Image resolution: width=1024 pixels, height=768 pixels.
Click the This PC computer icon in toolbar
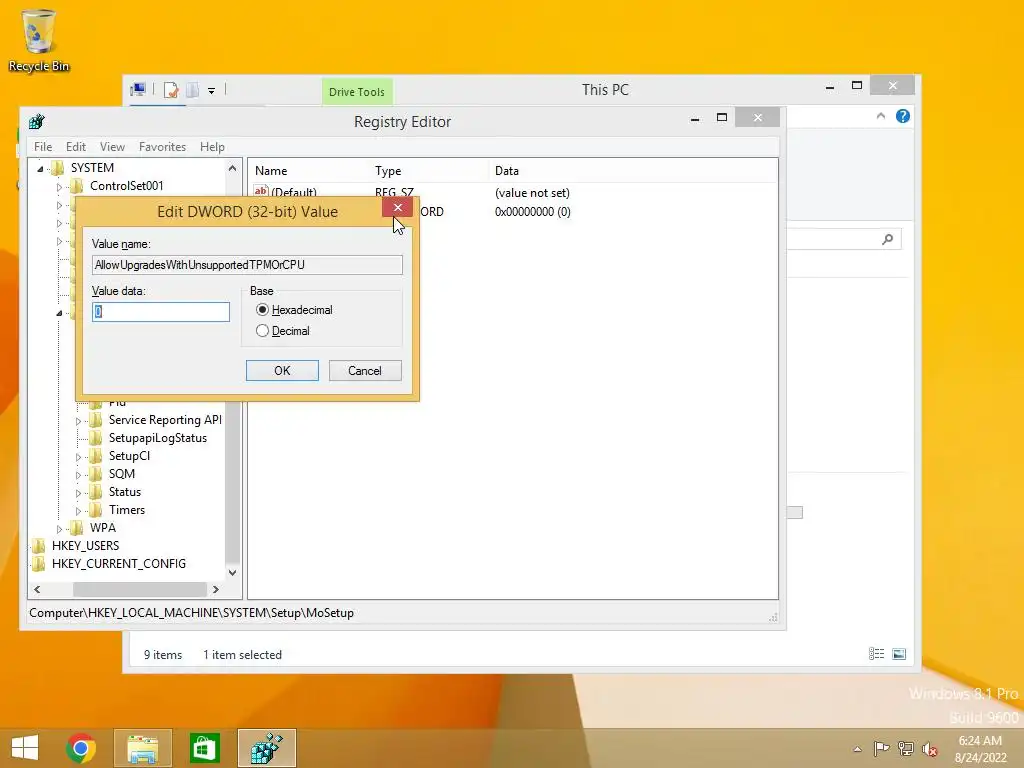[138, 89]
